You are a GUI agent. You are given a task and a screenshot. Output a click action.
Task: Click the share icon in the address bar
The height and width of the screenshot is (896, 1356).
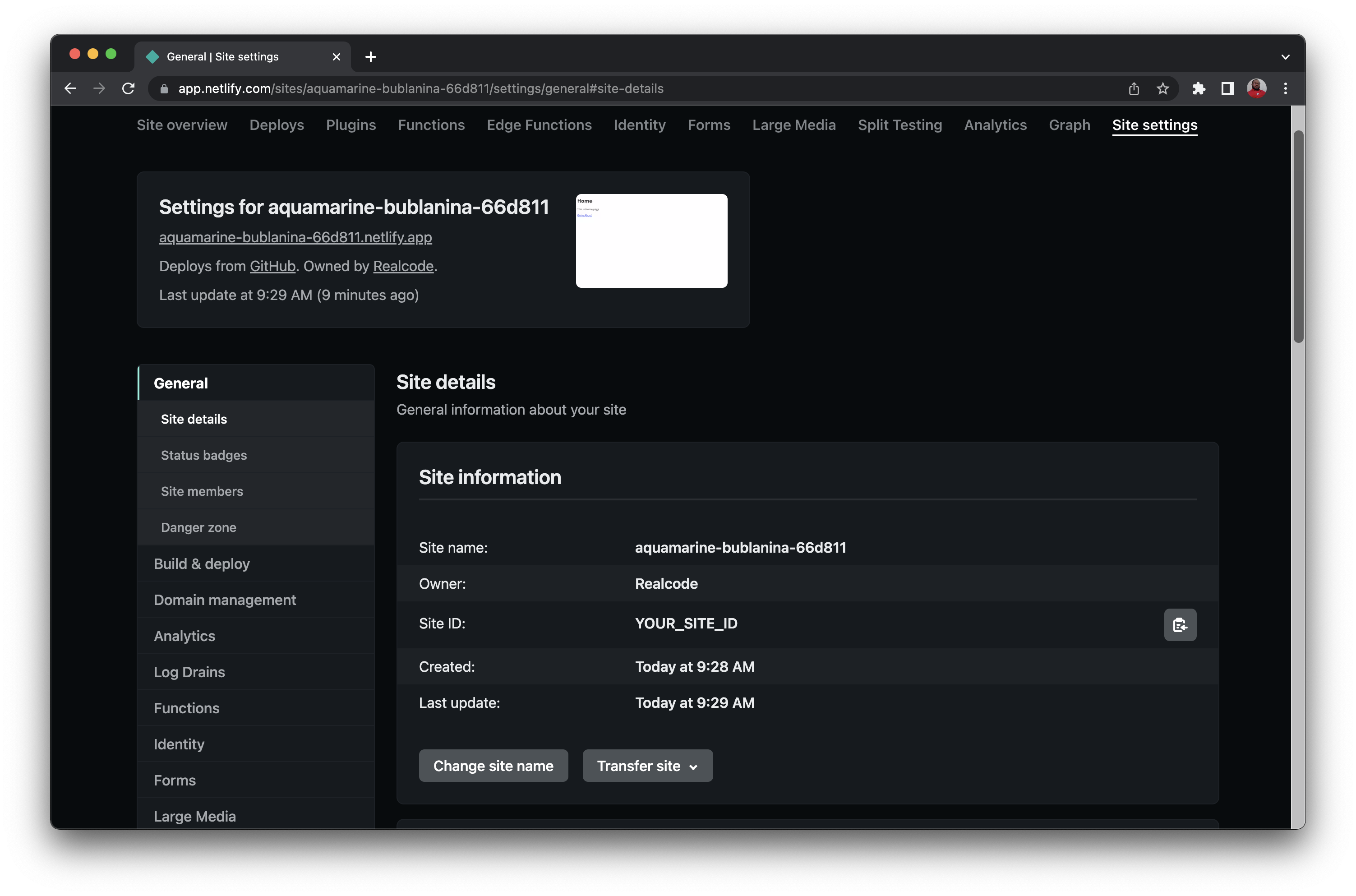(x=1133, y=88)
